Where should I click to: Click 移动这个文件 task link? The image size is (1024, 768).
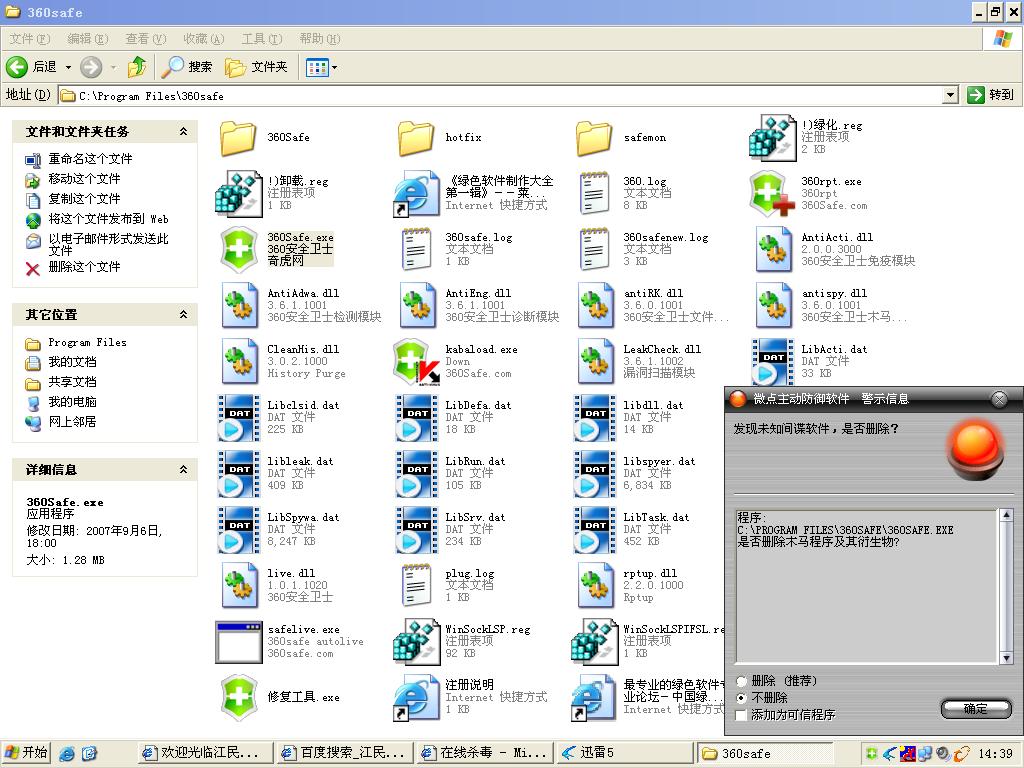click(x=84, y=179)
